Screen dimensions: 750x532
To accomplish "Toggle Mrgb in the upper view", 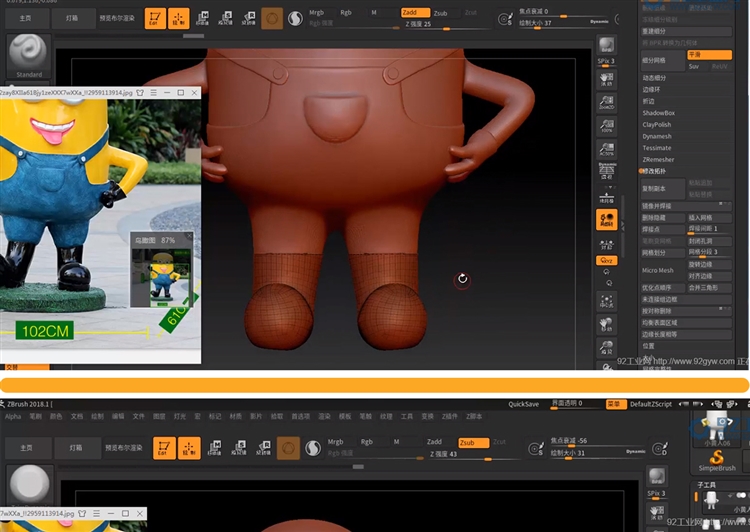I will (x=316, y=12).
